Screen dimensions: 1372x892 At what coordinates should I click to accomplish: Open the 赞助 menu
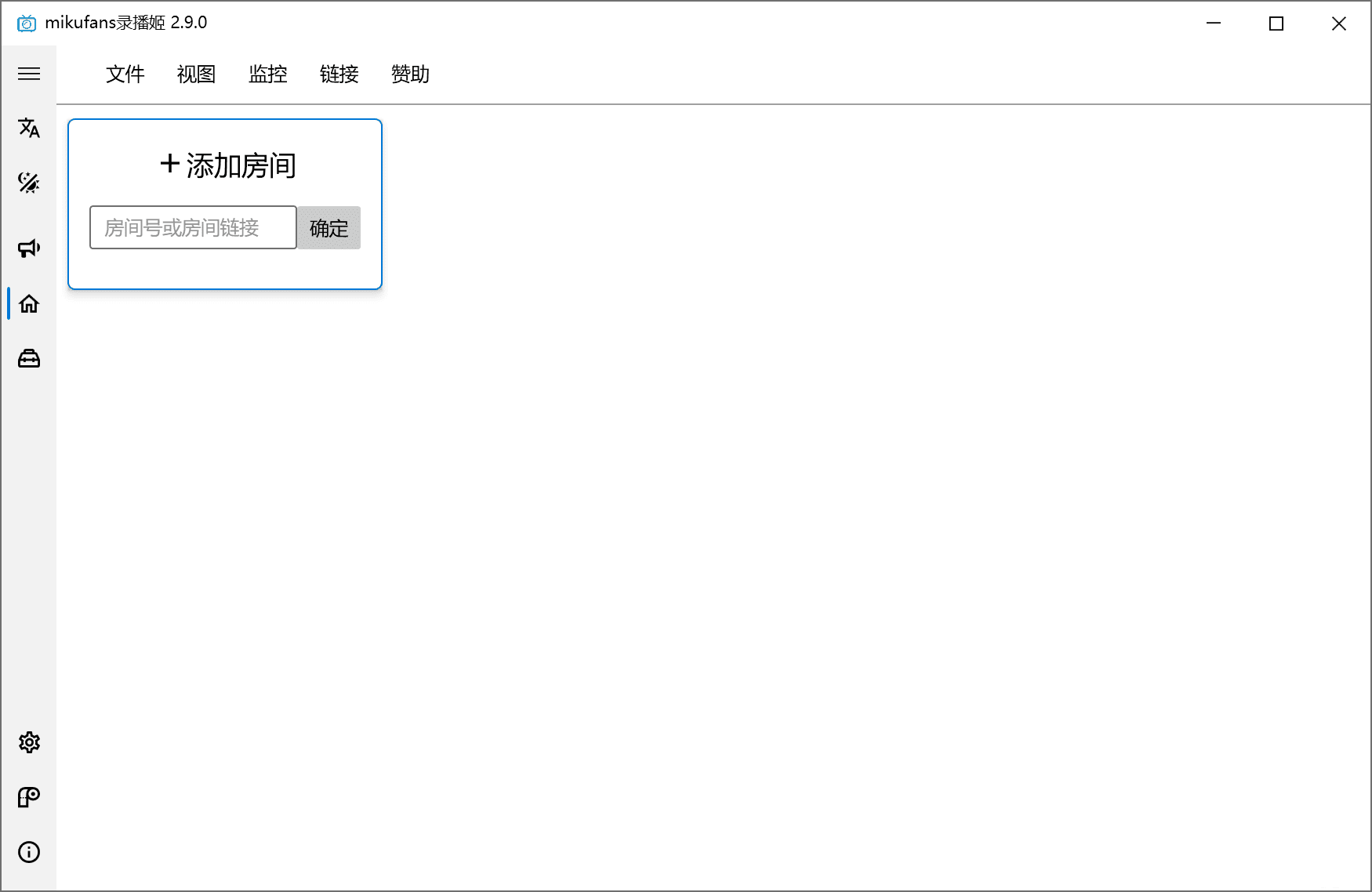coord(409,74)
